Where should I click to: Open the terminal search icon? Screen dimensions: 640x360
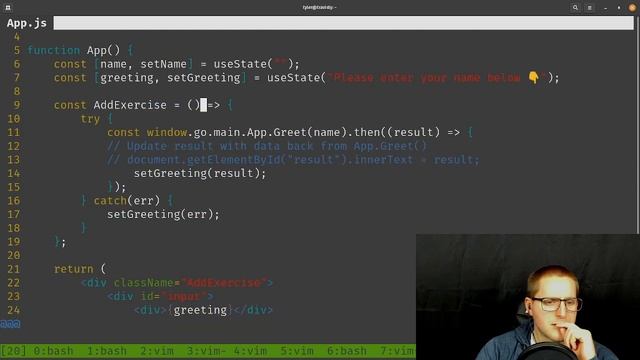(x=575, y=7)
